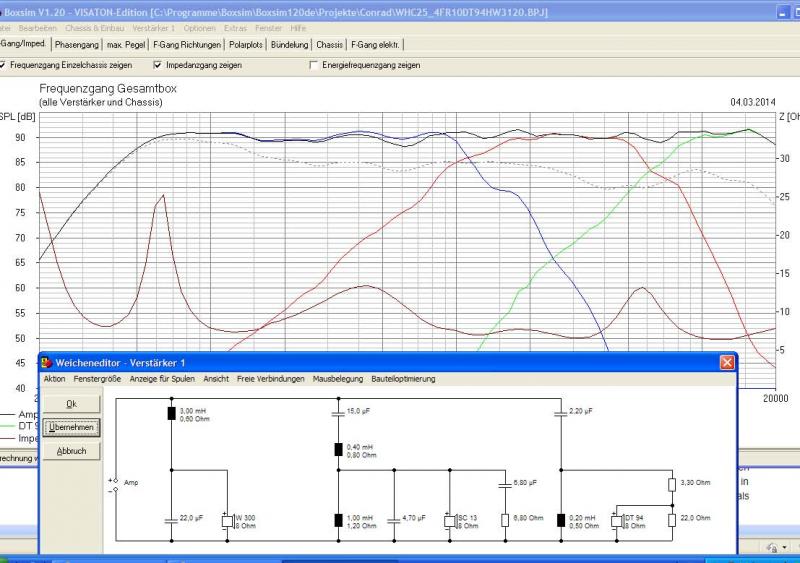The image size is (800, 563).
Task: Open the Anzeige für Spulen menu
Action: (x=164, y=380)
